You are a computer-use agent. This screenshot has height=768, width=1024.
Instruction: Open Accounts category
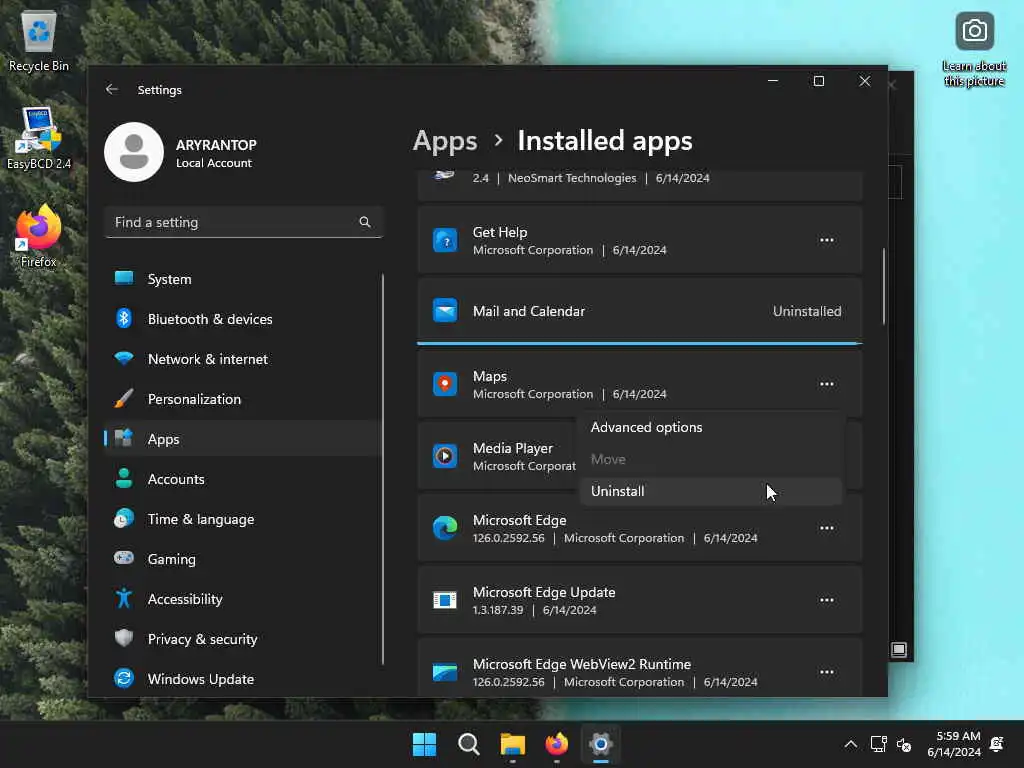pyautogui.click(x=242, y=479)
